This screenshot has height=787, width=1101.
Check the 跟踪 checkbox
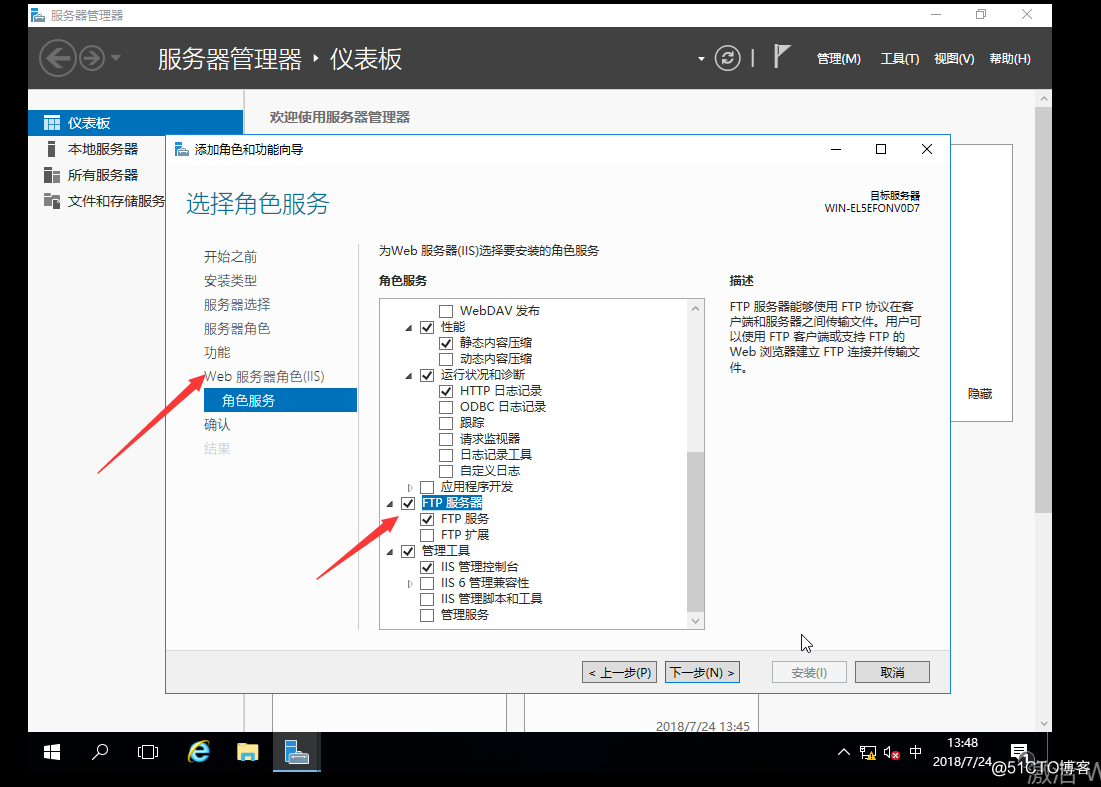pyautogui.click(x=446, y=423)
